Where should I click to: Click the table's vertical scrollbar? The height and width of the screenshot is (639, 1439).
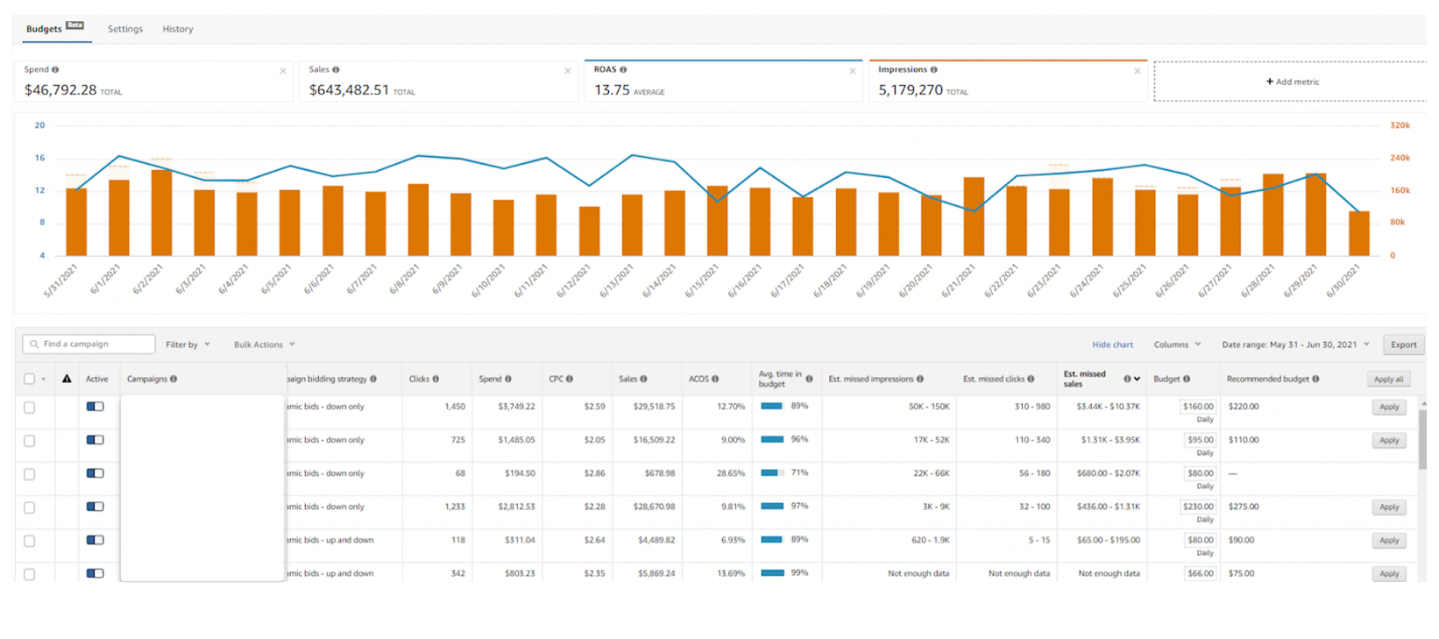click(x=1422, y=438)
